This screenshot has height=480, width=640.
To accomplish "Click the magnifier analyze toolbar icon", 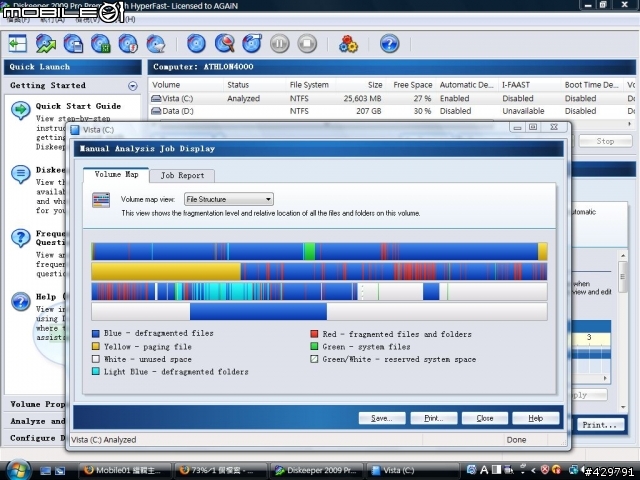I will point(224,44).
